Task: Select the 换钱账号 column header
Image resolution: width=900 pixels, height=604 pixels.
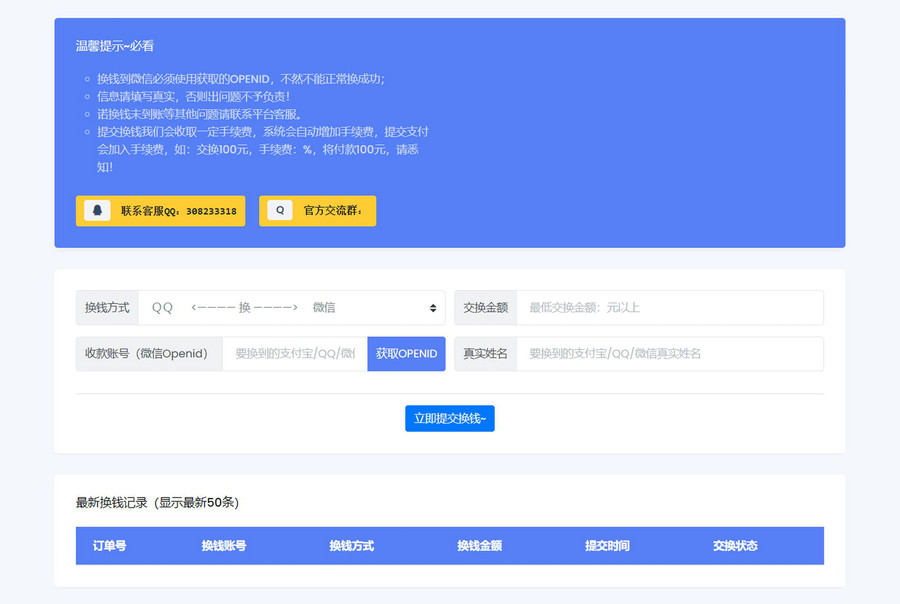Action: [x=222, y=546]
